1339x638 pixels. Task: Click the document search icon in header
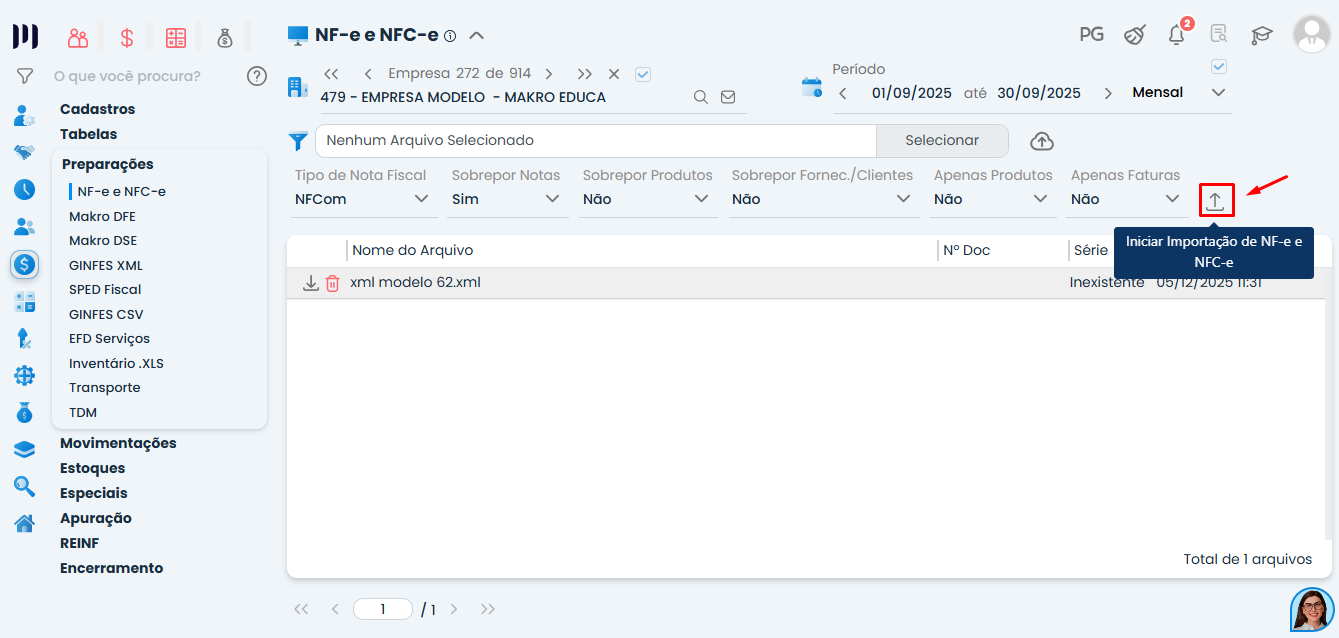(x=1218, y=34)
